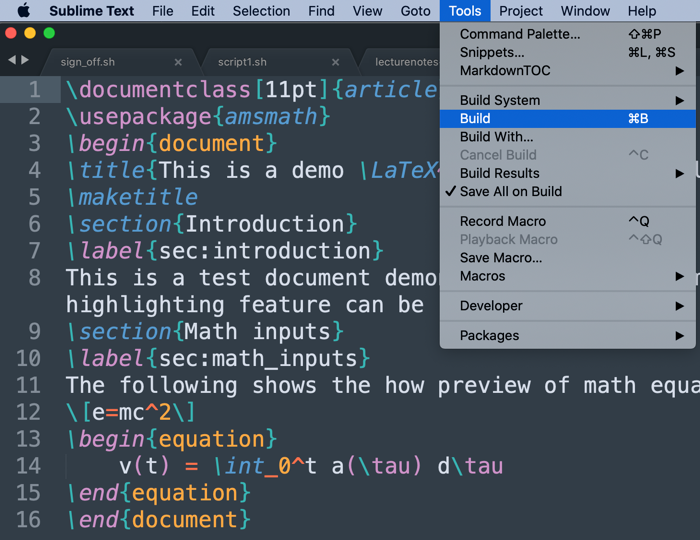700x540 pixels.
Task: Click "The following shows" text line
Action: click(383, 386)
